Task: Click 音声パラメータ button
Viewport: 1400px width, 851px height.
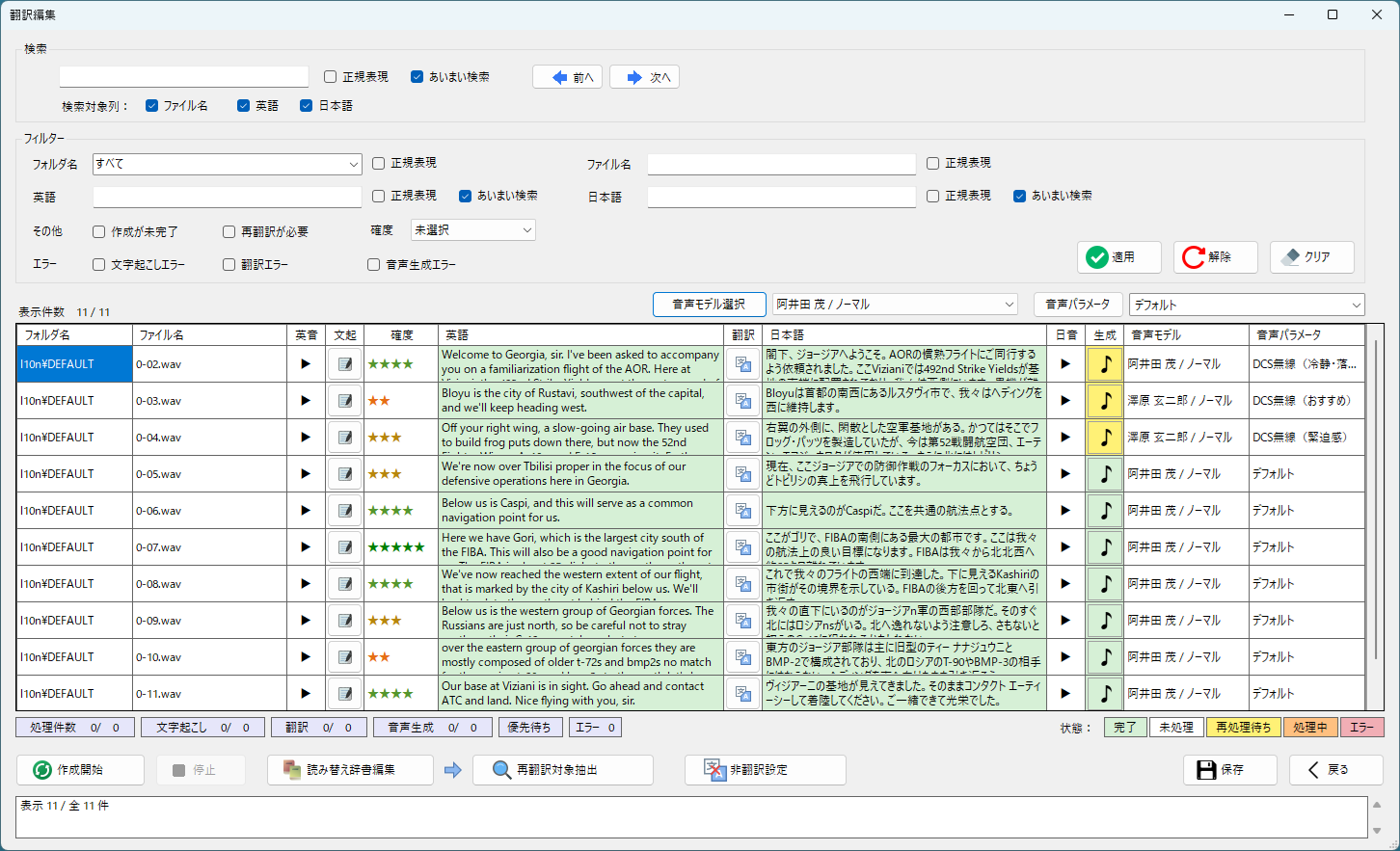Action: 1078,305
